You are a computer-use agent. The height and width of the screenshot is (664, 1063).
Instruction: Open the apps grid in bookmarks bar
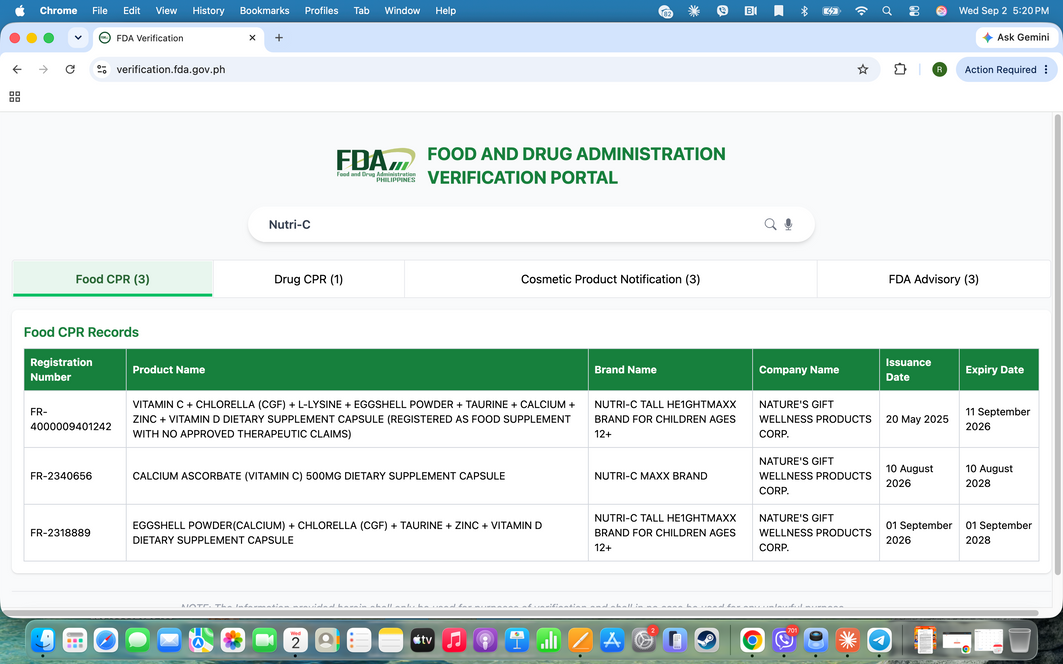15,97
